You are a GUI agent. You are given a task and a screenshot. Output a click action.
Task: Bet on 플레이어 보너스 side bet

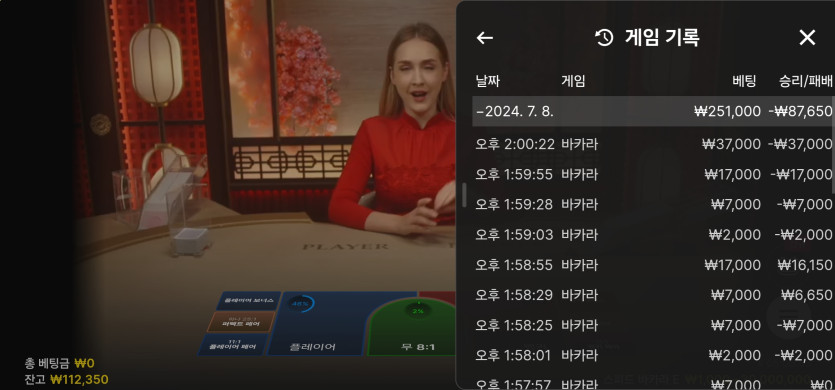click(249, 300)
